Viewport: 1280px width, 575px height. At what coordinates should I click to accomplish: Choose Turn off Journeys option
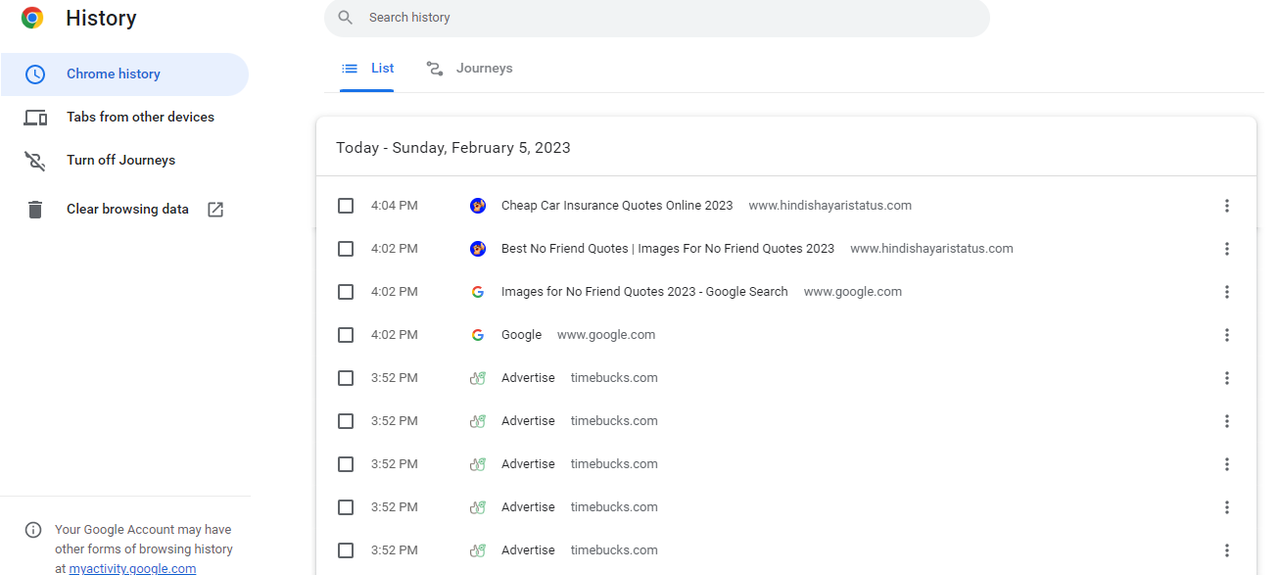tap(124, 160)
